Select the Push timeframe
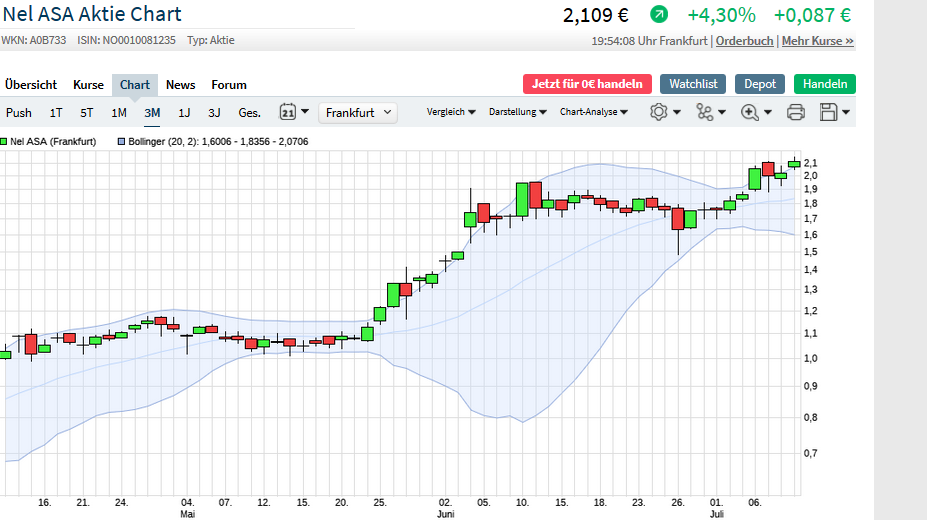Viewport: 927px width, 520px height. coord(18,112)
